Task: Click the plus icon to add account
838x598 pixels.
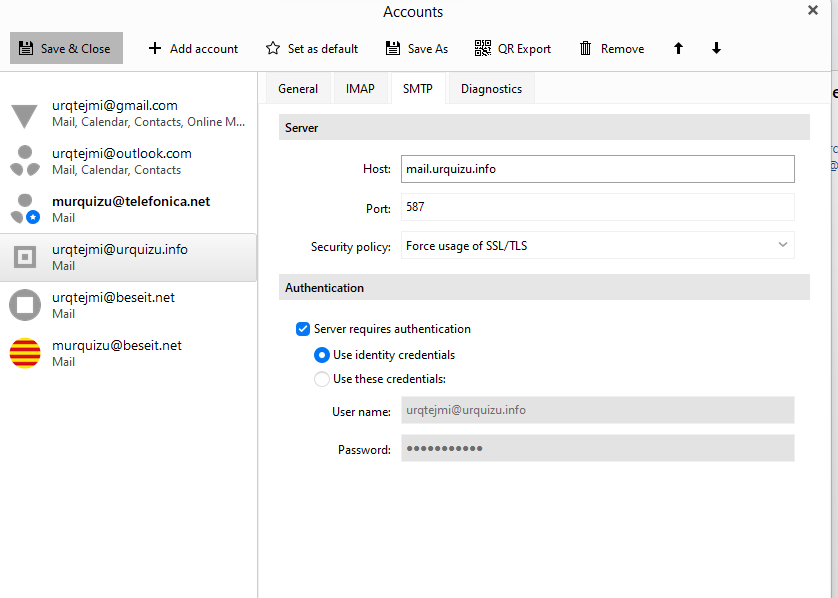Action: (154, 48)
